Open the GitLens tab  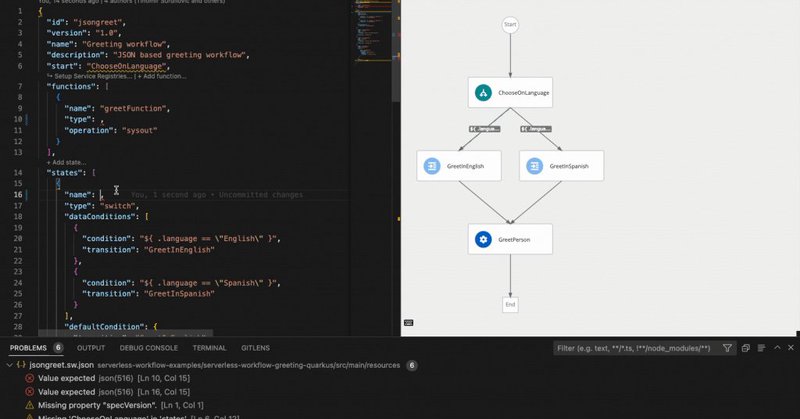[x=255, y=348]
